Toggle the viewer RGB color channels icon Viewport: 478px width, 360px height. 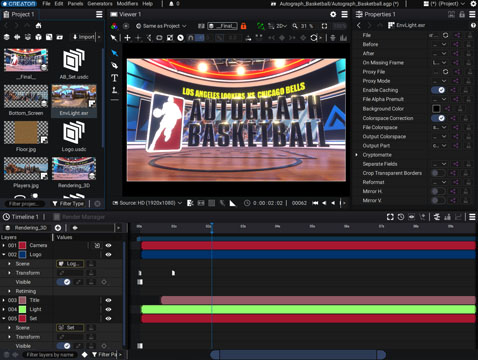(114, 26)
